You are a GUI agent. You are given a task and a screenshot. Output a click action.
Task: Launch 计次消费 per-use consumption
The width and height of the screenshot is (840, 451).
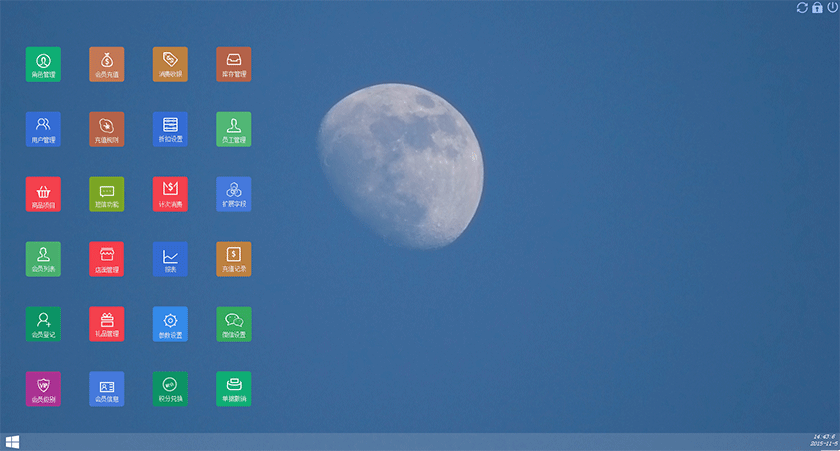(x=170, y=194)
